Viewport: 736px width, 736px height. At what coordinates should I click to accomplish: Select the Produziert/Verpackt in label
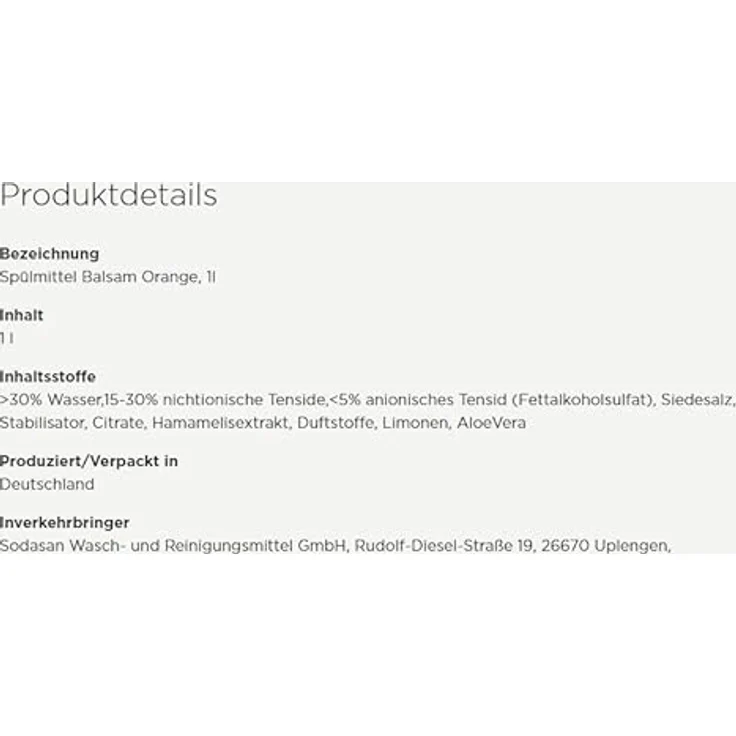[89, 461]
